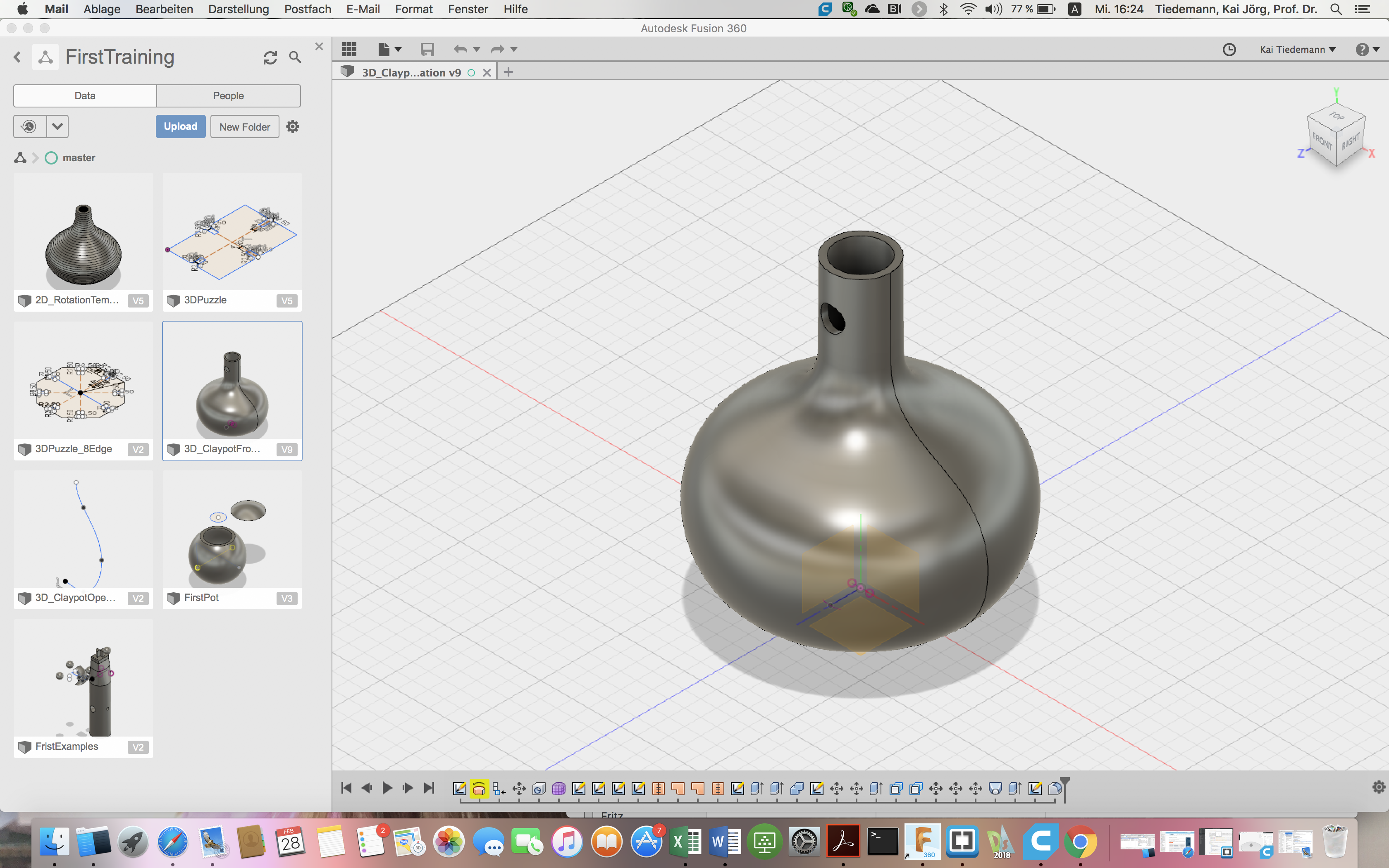The height and width of the screenshot is (868, 1389).
Task: Open data panel settings gear
Action: tap(293, 126)
